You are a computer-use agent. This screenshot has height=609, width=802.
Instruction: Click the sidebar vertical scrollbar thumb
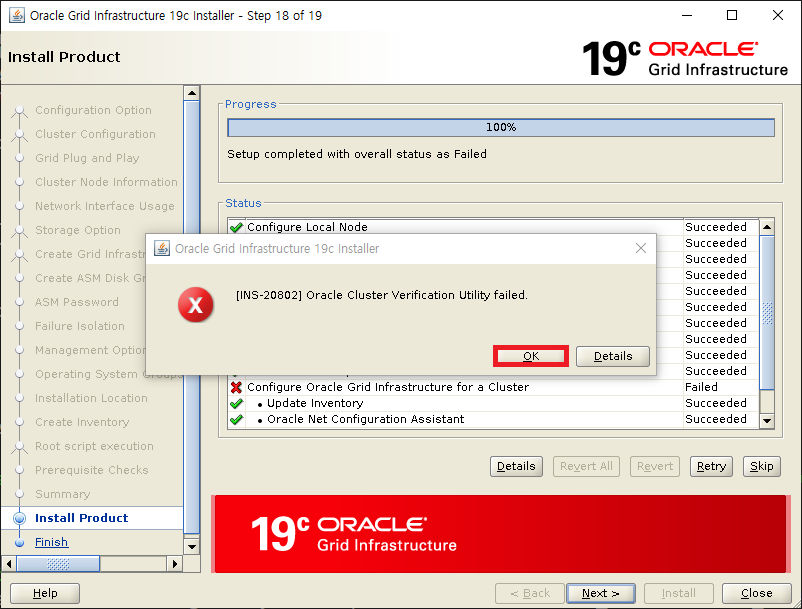[x=192, y=317]
